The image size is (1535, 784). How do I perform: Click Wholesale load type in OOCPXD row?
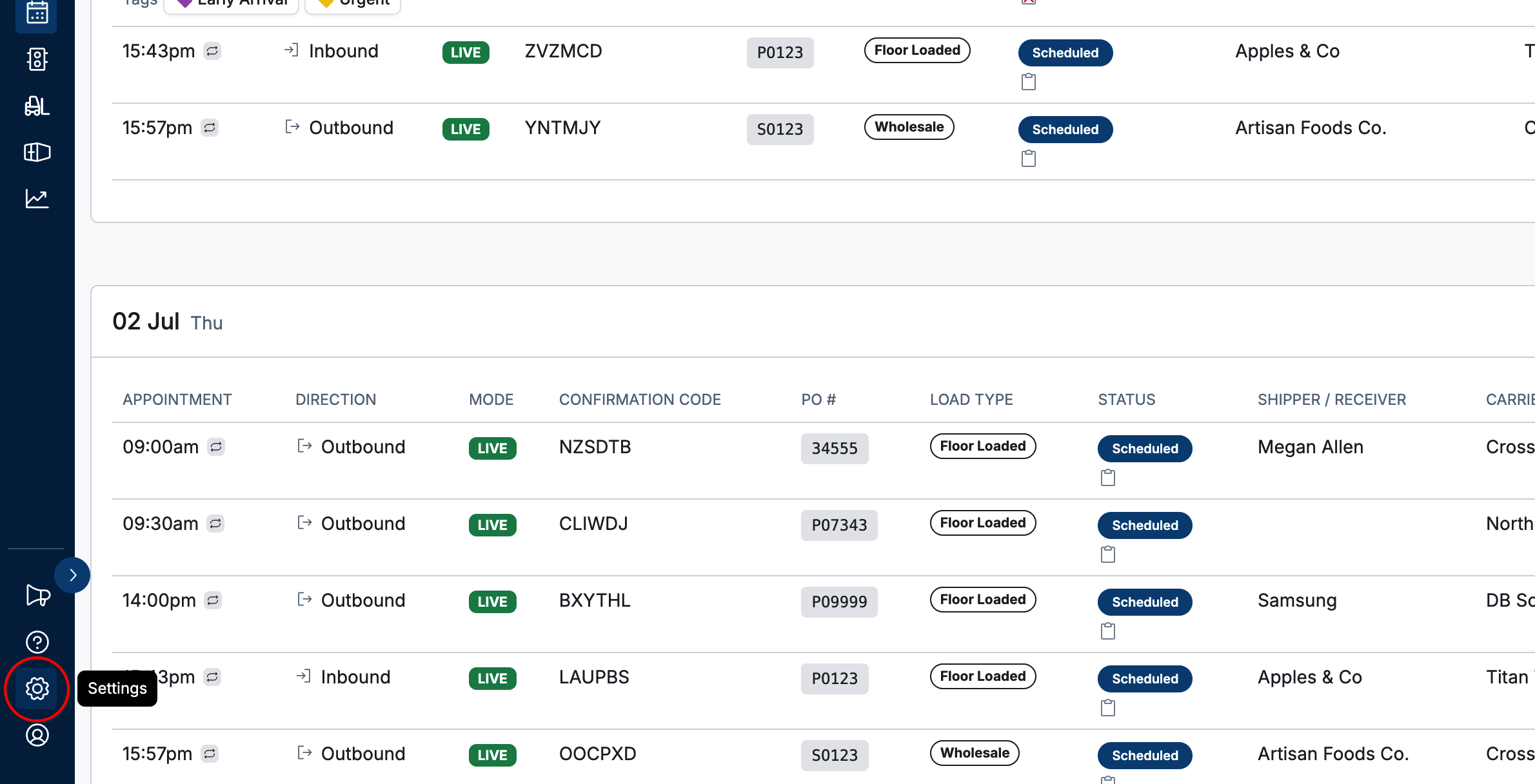tap(975, 753)
